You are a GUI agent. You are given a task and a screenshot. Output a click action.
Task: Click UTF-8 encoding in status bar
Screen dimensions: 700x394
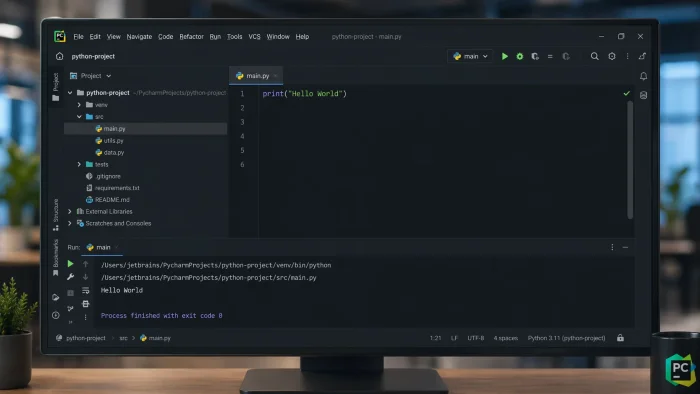click(475, 338)
